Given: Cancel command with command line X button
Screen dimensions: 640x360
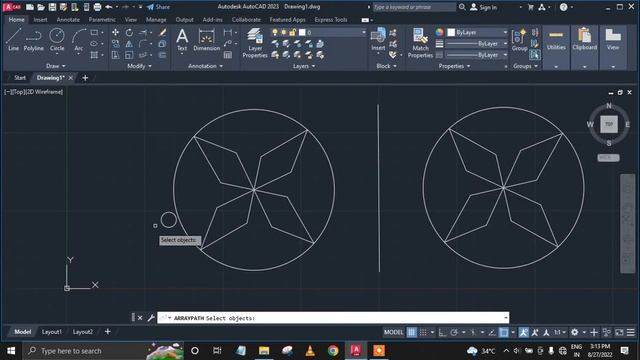Looking at the screenshot, I should tap(140, 318).
